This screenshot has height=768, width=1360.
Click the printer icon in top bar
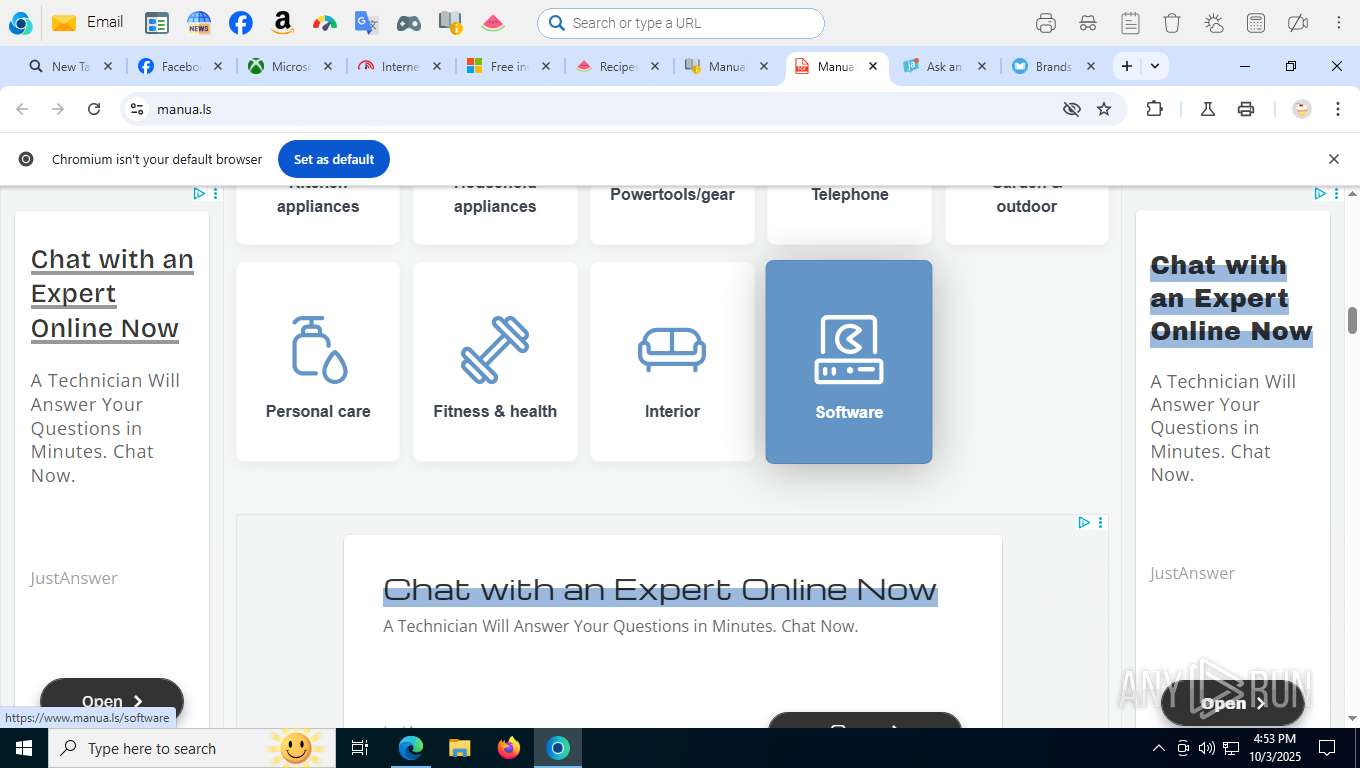[1046, 23]
